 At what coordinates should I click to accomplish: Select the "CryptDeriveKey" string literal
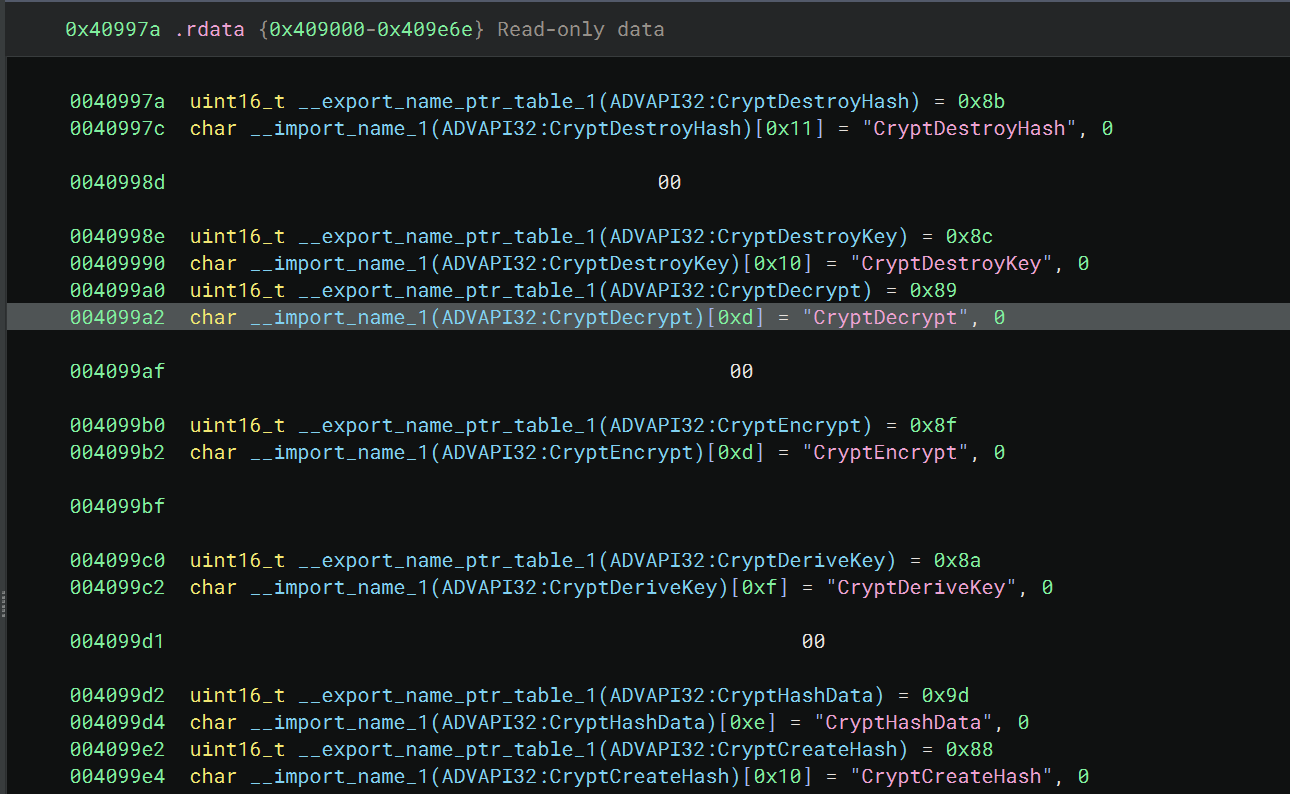921,587
